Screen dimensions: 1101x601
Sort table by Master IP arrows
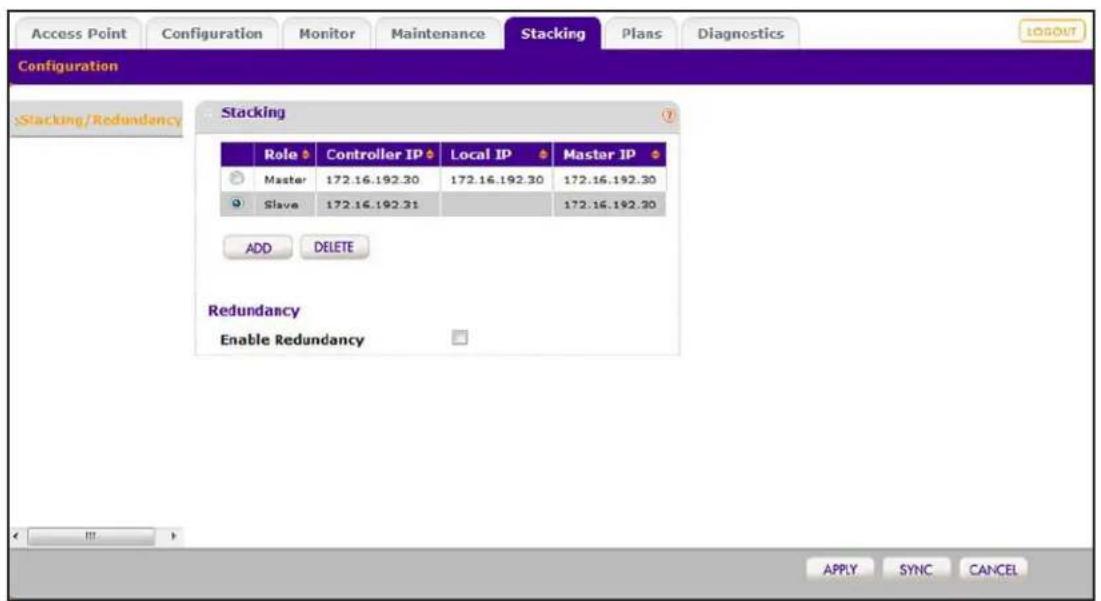[655, 154]
